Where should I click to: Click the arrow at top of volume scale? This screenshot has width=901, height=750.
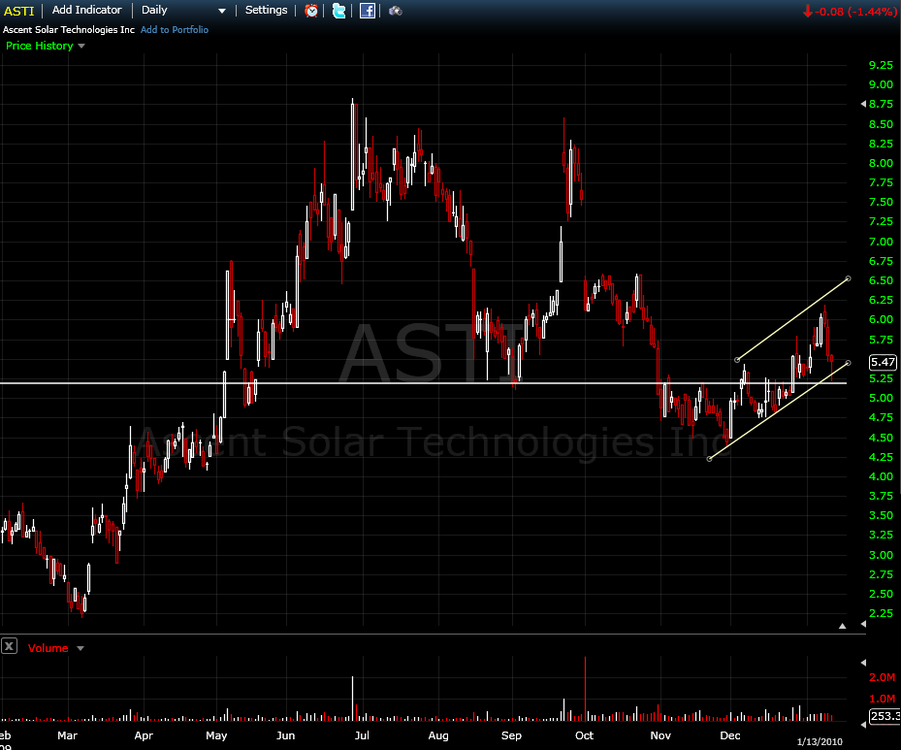863,663
